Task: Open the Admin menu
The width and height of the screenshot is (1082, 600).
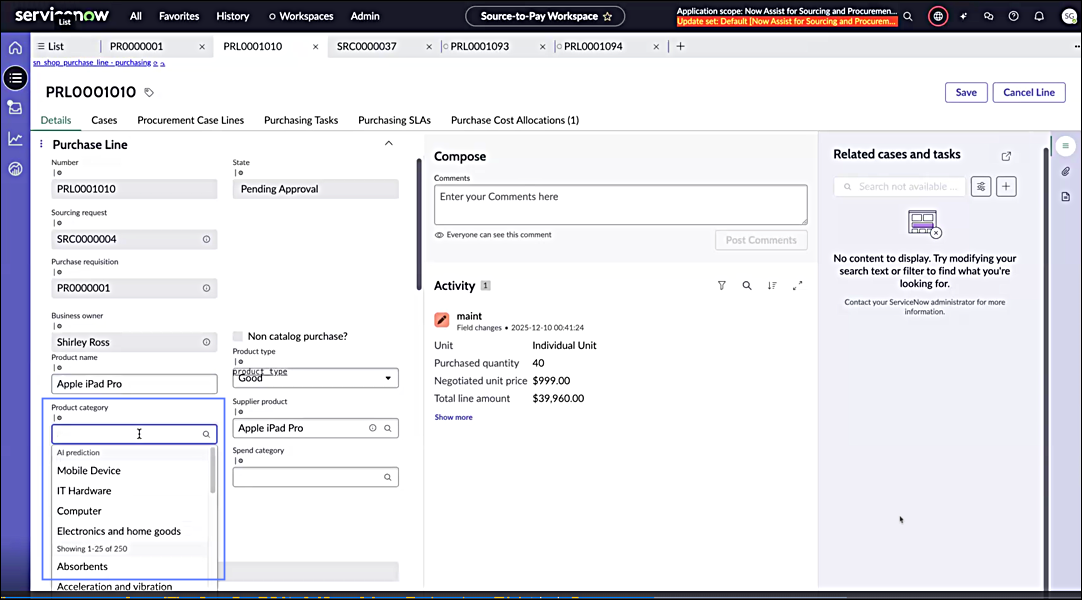Action: tap(365, 16)
